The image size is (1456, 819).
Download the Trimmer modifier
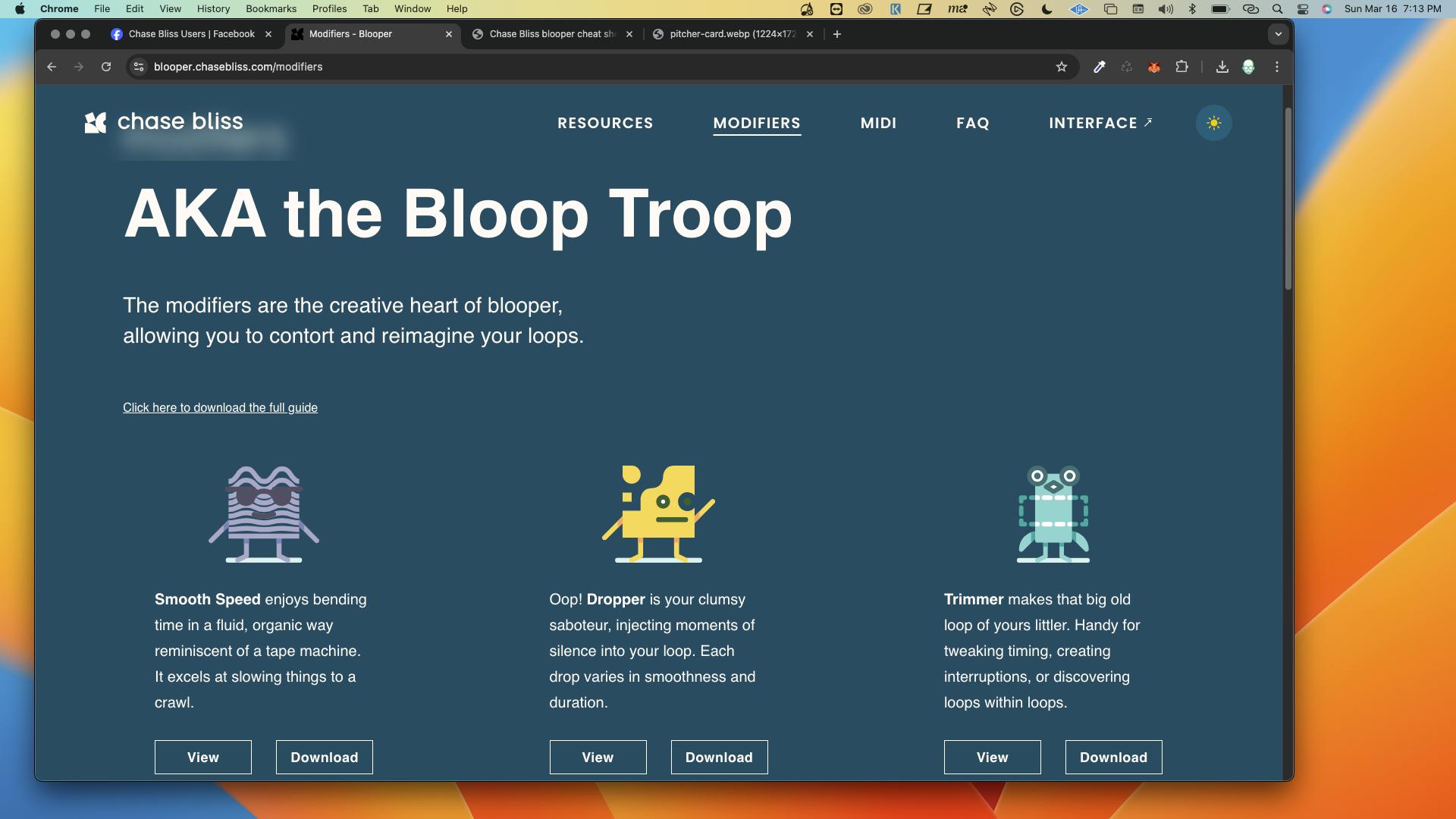pyautogui.click(x=1113, y=757)
